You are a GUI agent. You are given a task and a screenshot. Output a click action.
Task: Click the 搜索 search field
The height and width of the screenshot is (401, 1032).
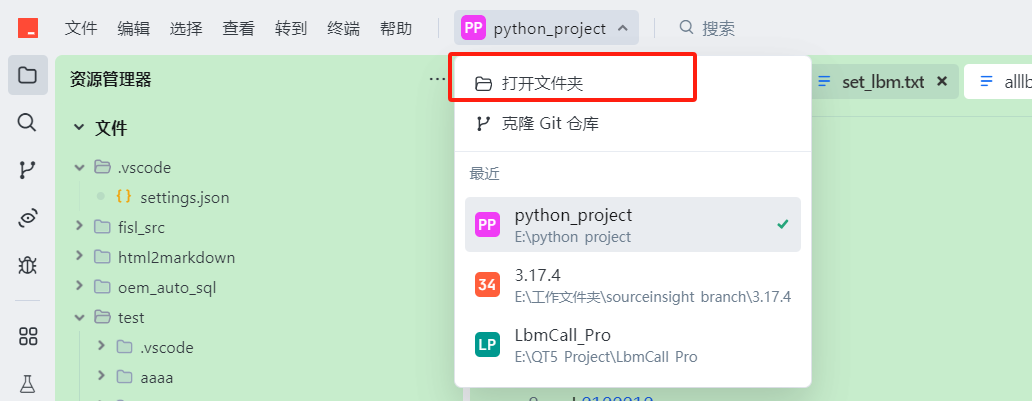coord(718,28)
